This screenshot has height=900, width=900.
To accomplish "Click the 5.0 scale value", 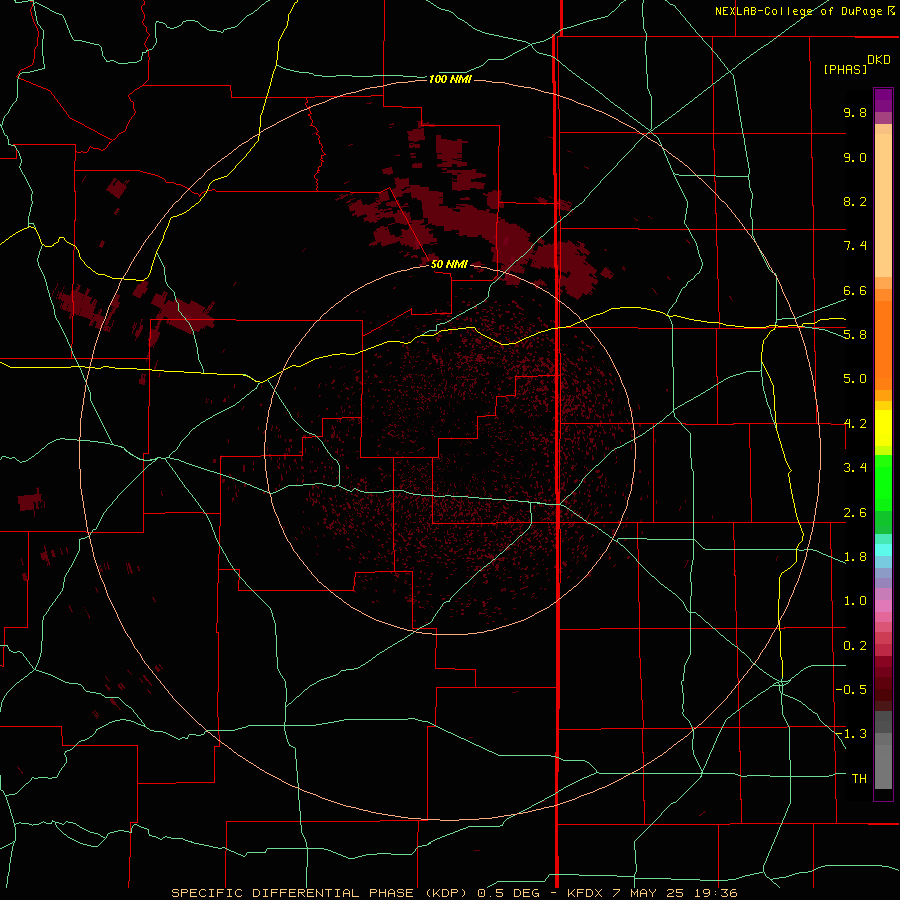I will coord(855,379).
